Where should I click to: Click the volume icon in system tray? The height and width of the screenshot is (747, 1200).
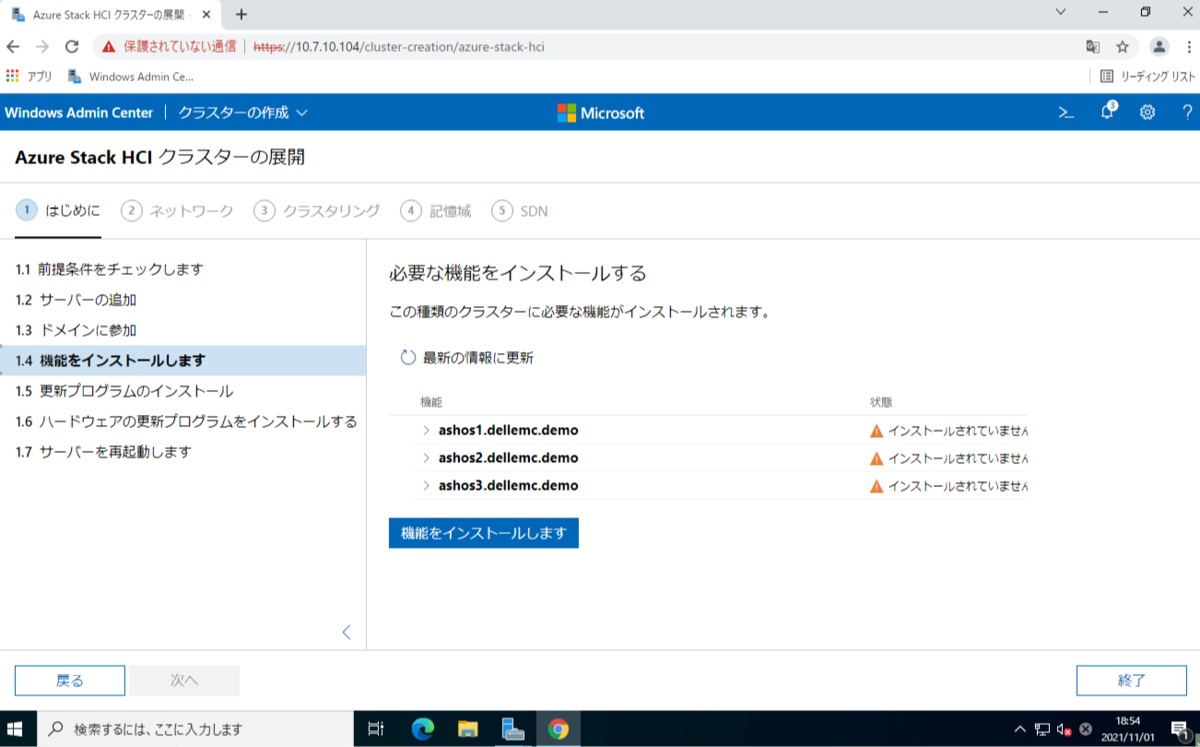[1064, 729]
